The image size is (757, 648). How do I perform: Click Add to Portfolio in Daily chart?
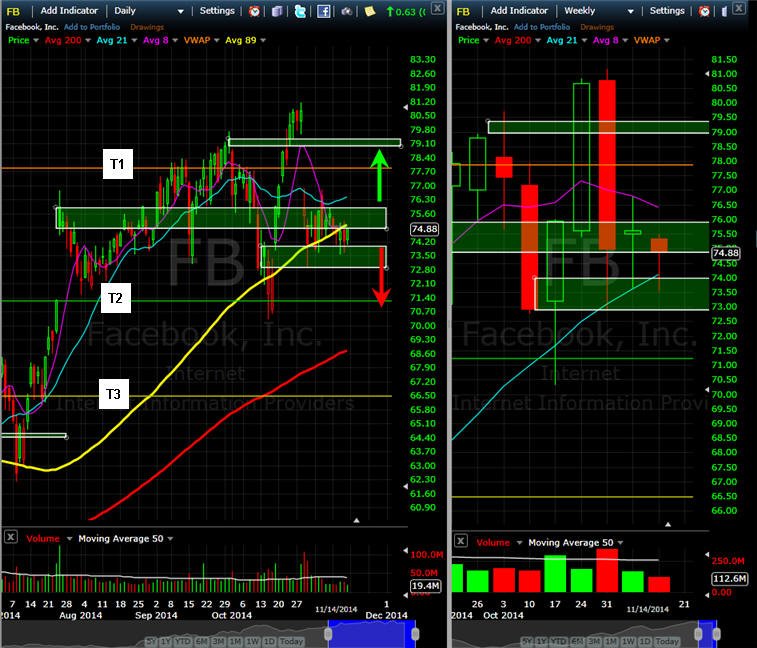coord(92,27)
